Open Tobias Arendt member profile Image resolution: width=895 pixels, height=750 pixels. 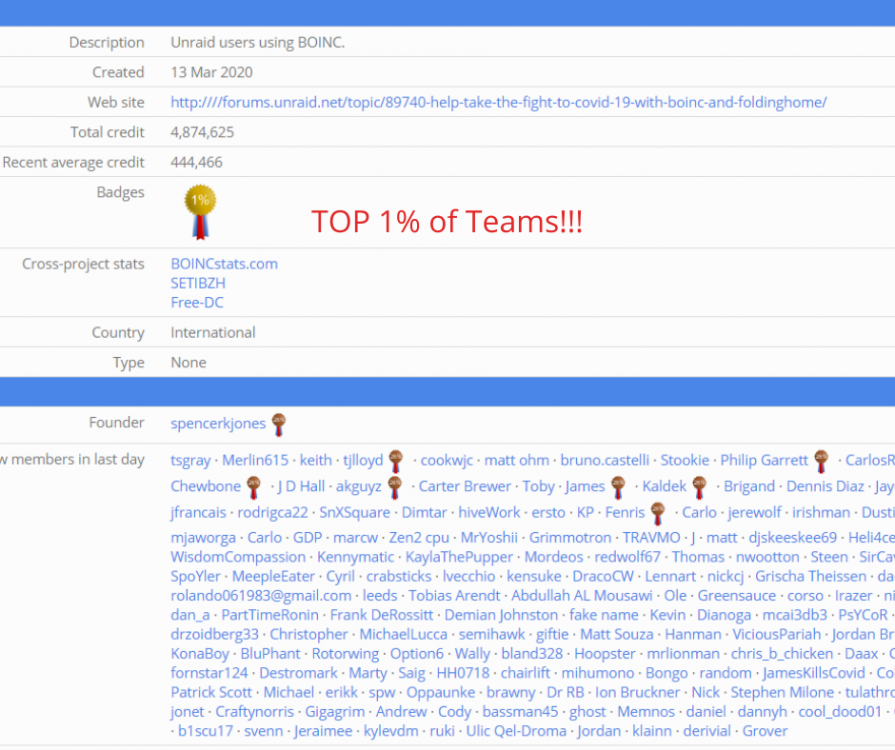click(x=454, y=596)
